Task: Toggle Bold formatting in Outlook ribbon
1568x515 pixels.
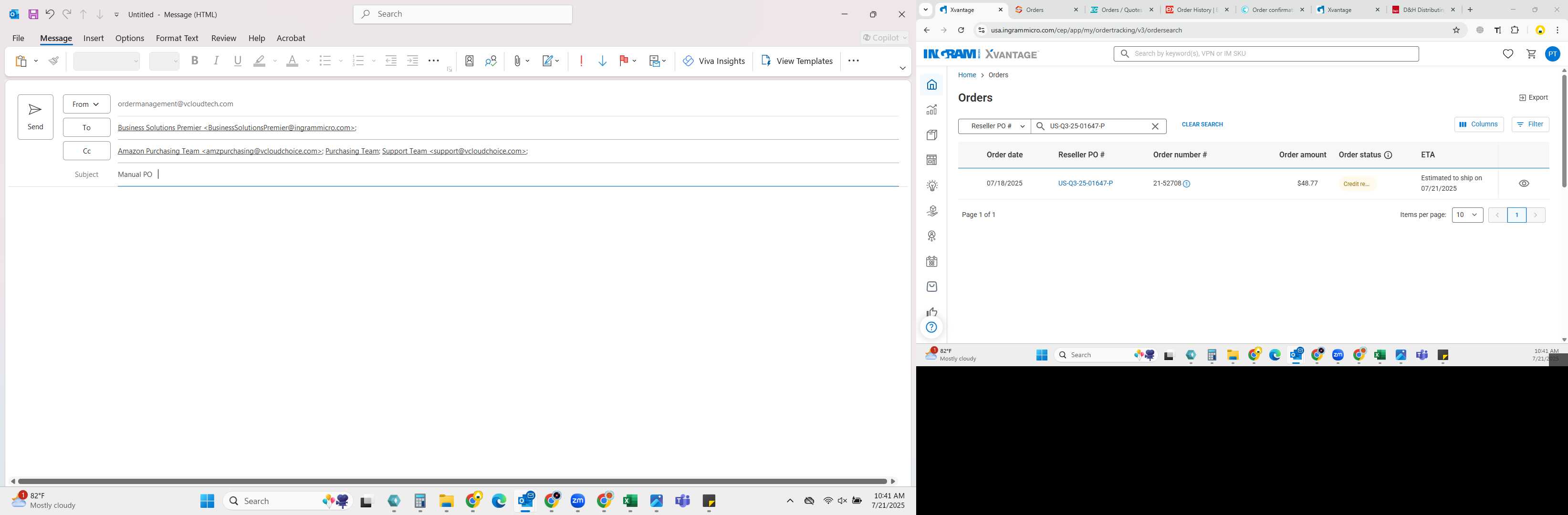Action: (195, 61)
